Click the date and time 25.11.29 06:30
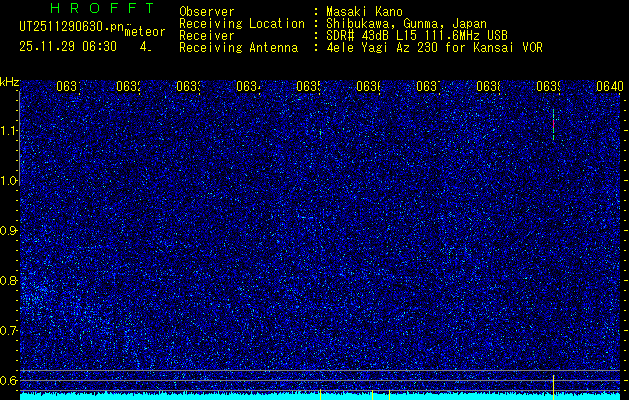The image size is (629, 400). tap(68, 47)
